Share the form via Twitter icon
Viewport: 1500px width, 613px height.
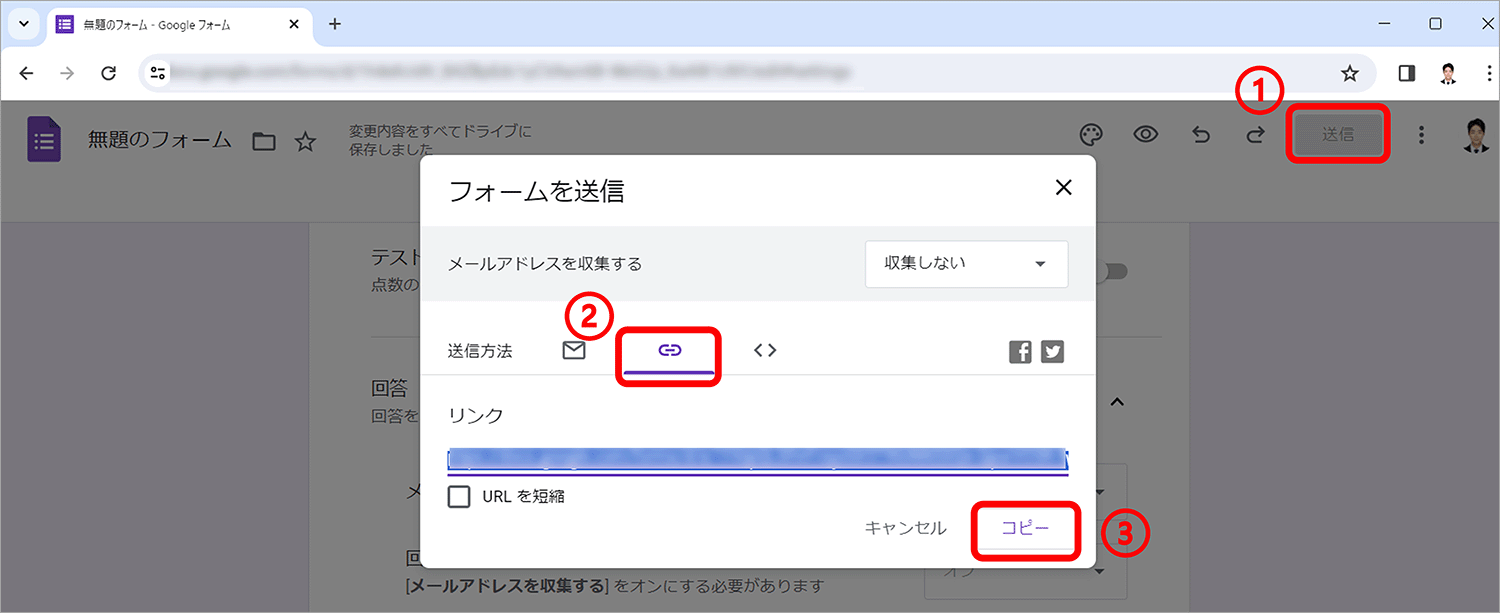[x=1053, y=352]
